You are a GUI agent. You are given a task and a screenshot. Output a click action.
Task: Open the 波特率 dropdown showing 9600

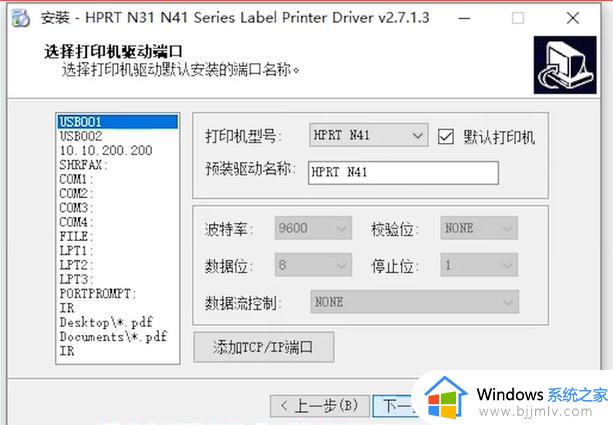(x=313, y=228)
